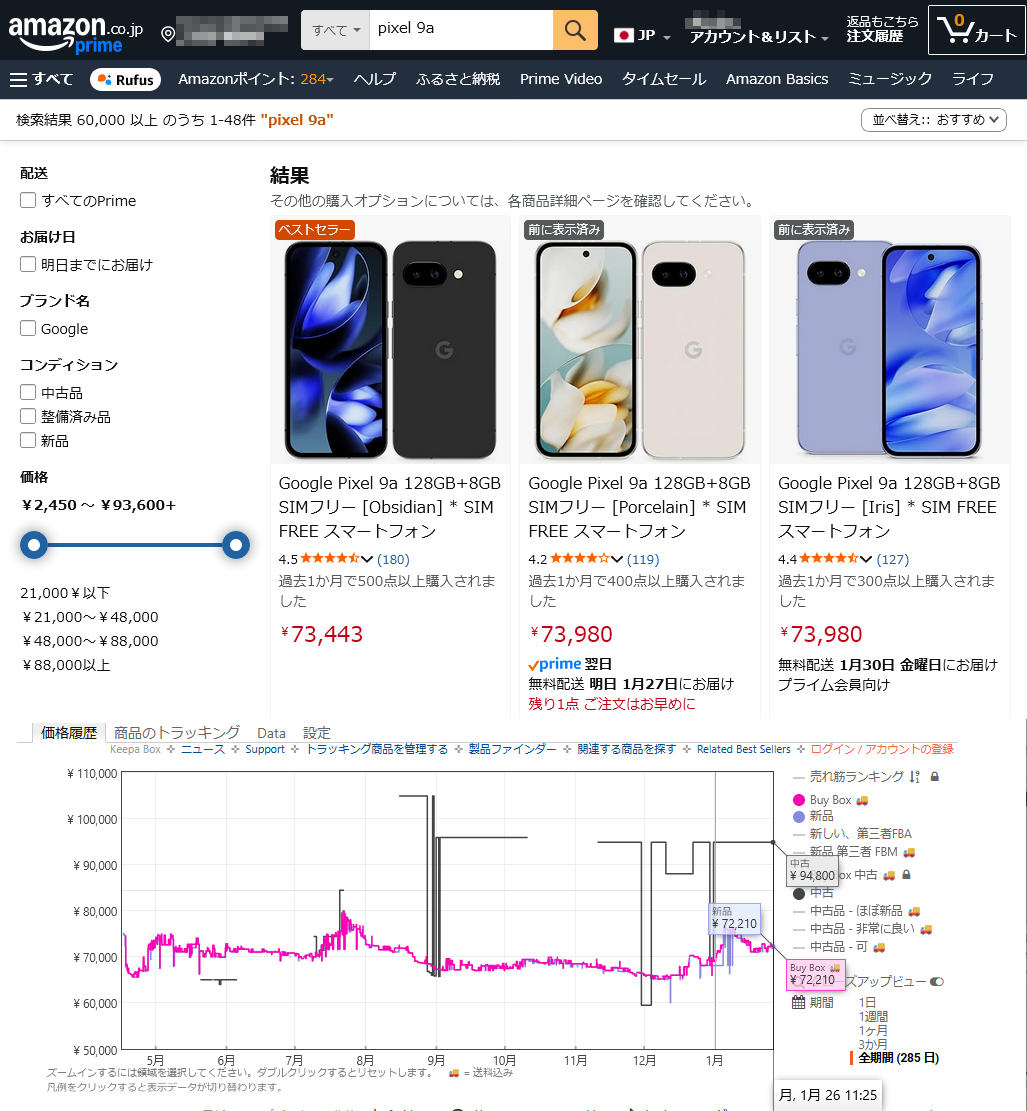The height and width of the screenshot is (1111, 1027).
Task: Open the タイムセール link
Action: [x=663, y=79]
